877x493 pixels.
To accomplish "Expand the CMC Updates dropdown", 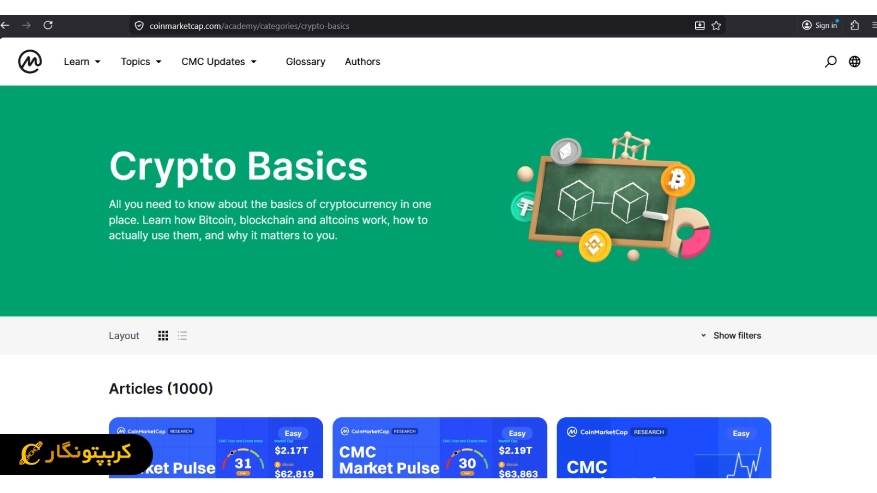I will pos(219,62).
